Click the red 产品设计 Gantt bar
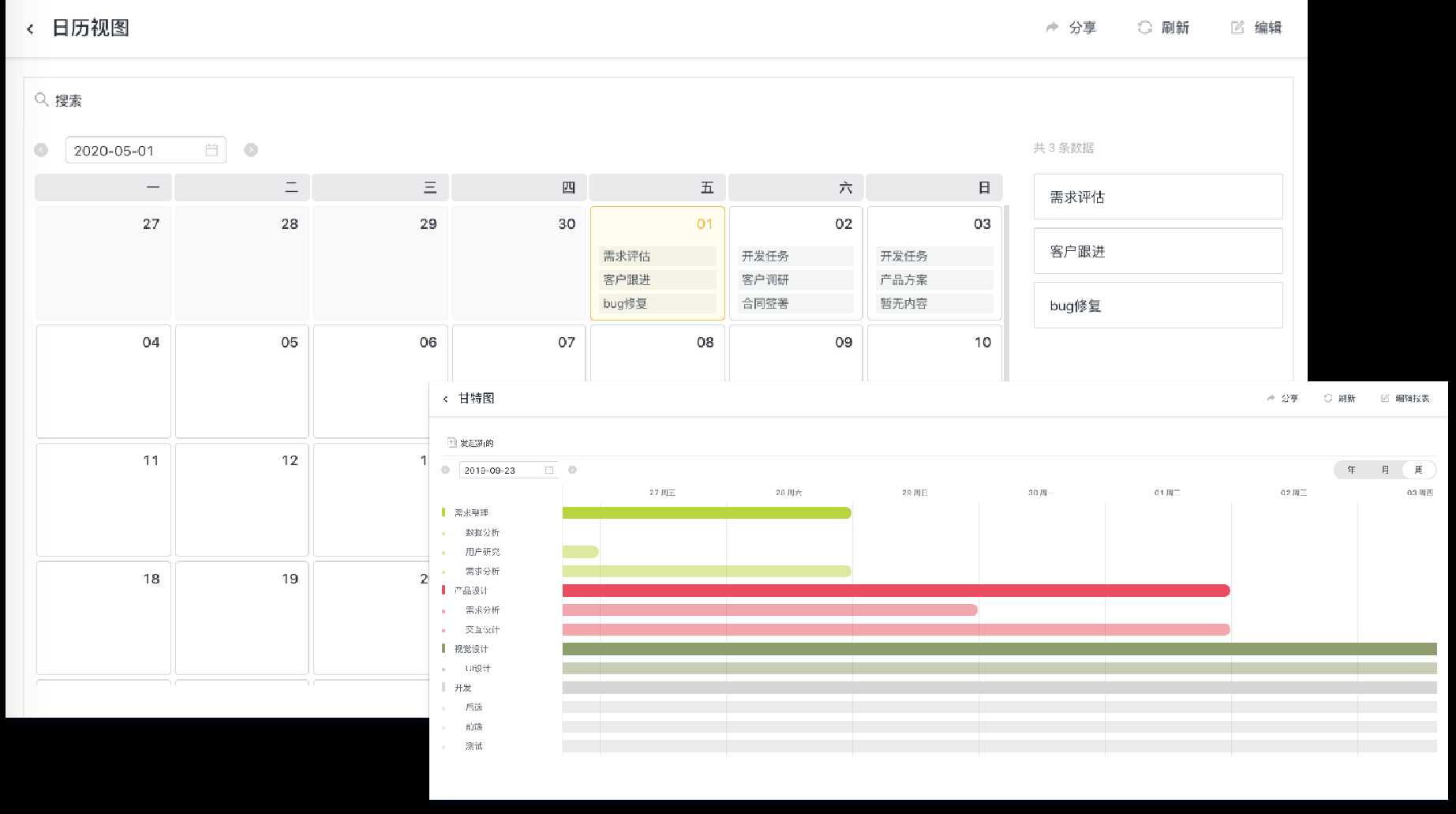Viewport: 1456px width, 814px height. pyautogui.click(x=896, y=591)
